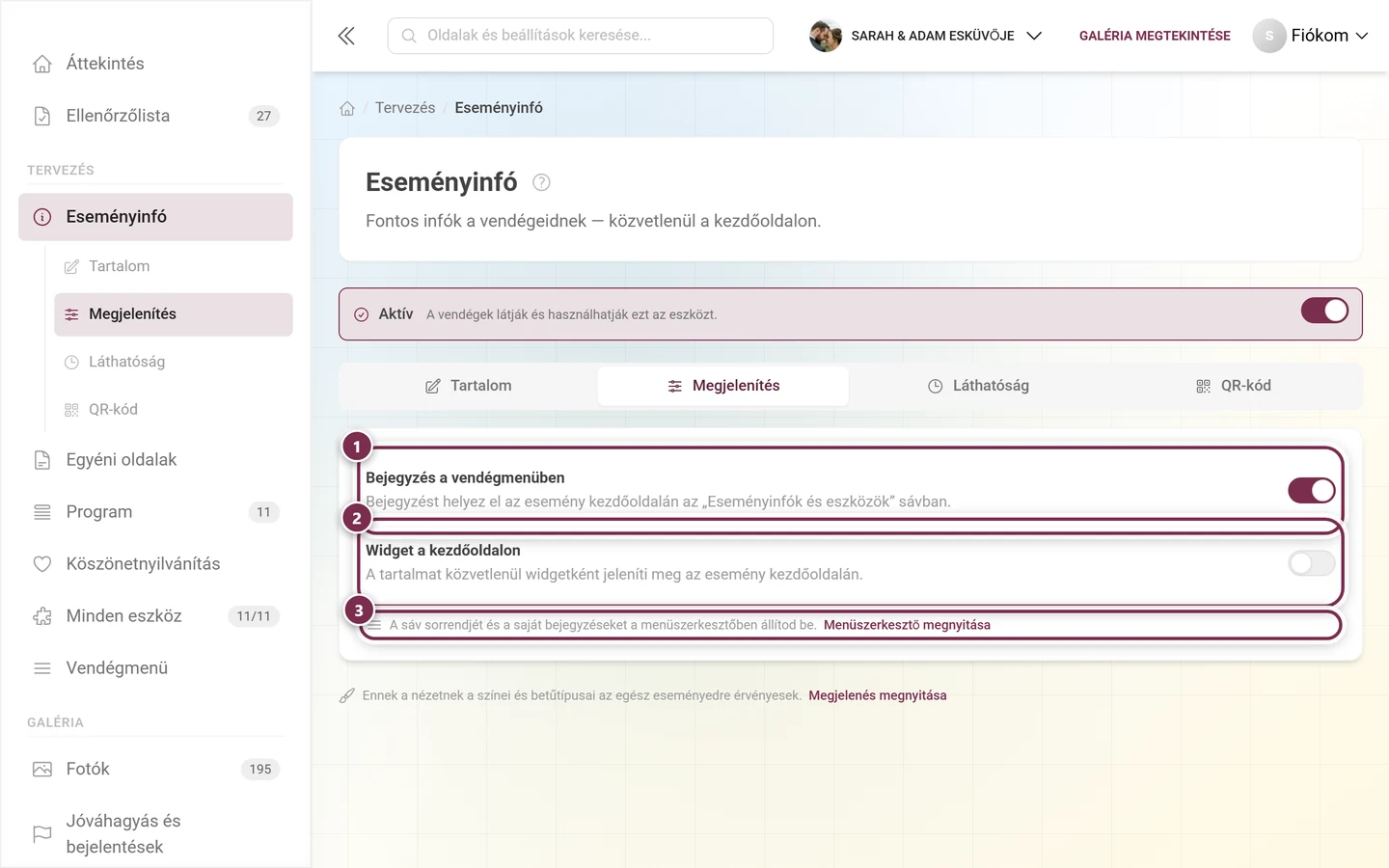Click the brush icon beside appearance note
1389x868 pixels.
tap(347, 695)
